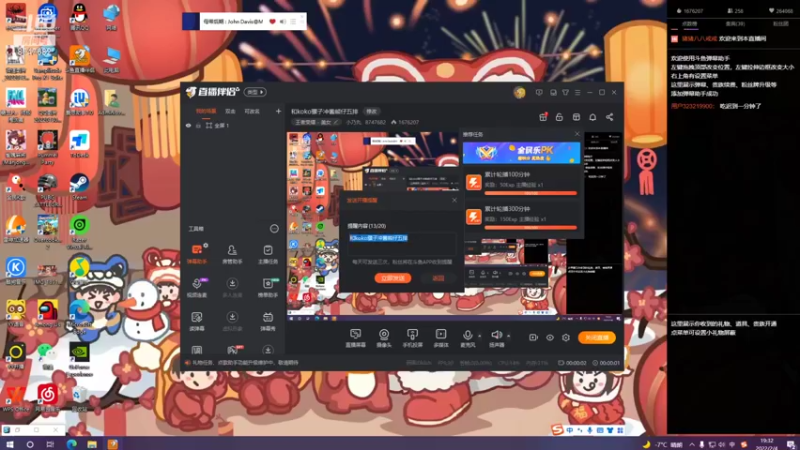The width and height of the screenshot is (800, 450).
Task: Click 立即发送 send now button
Action: 393,278
